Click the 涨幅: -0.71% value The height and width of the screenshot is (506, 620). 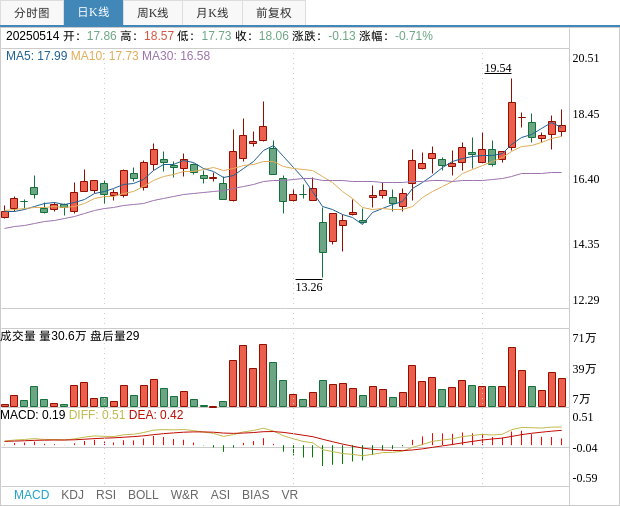point(396,36)
